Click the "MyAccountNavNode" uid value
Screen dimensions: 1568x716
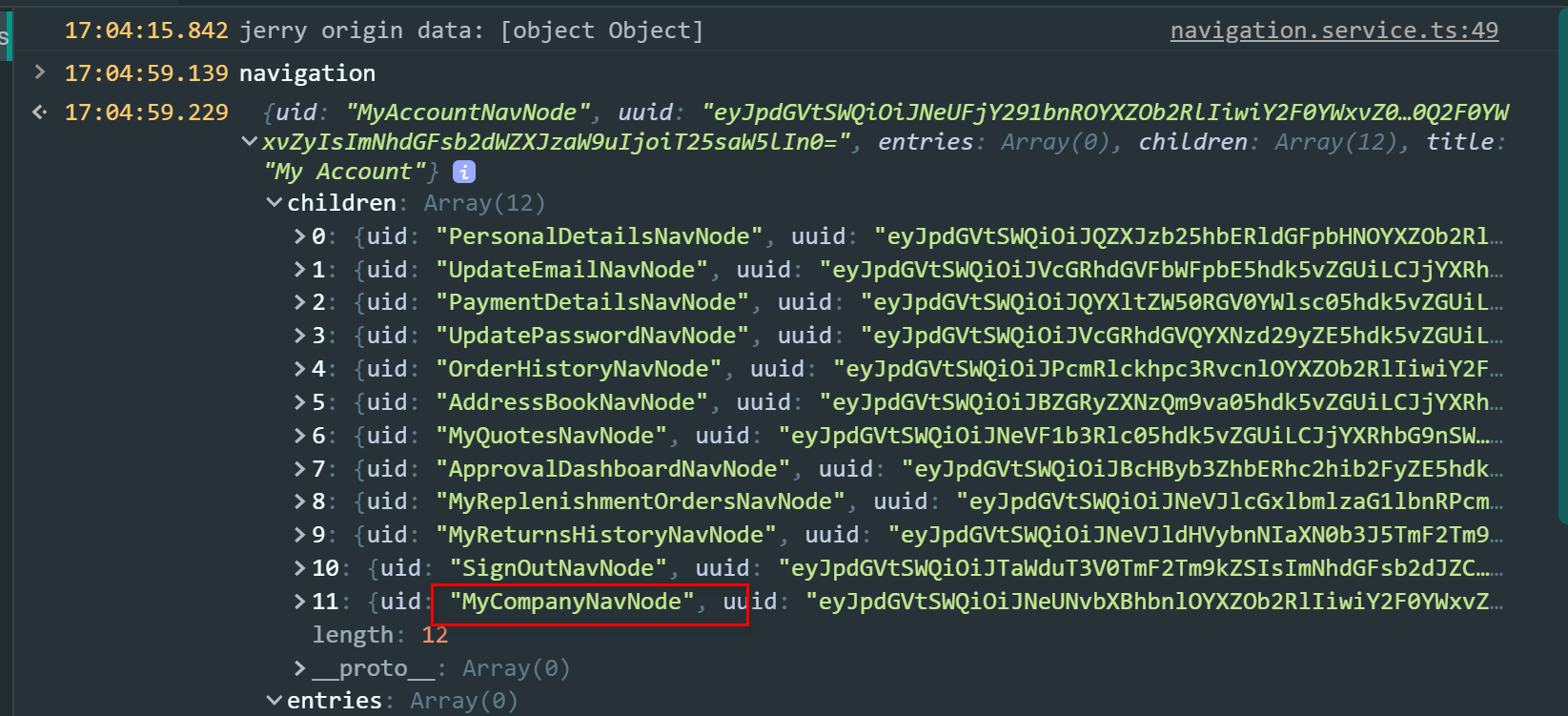coord(467,113)
